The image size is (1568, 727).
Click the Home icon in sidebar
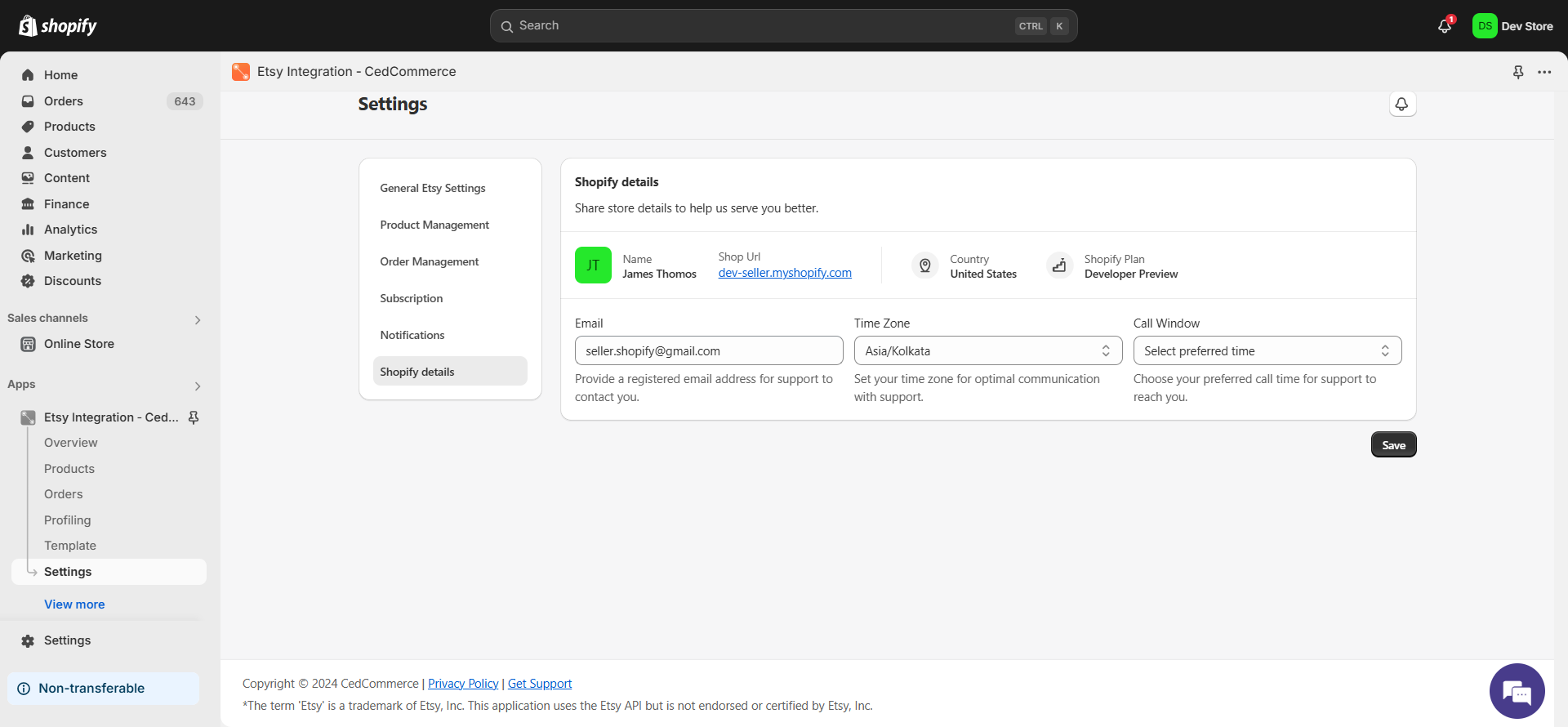tap(28, 75)
